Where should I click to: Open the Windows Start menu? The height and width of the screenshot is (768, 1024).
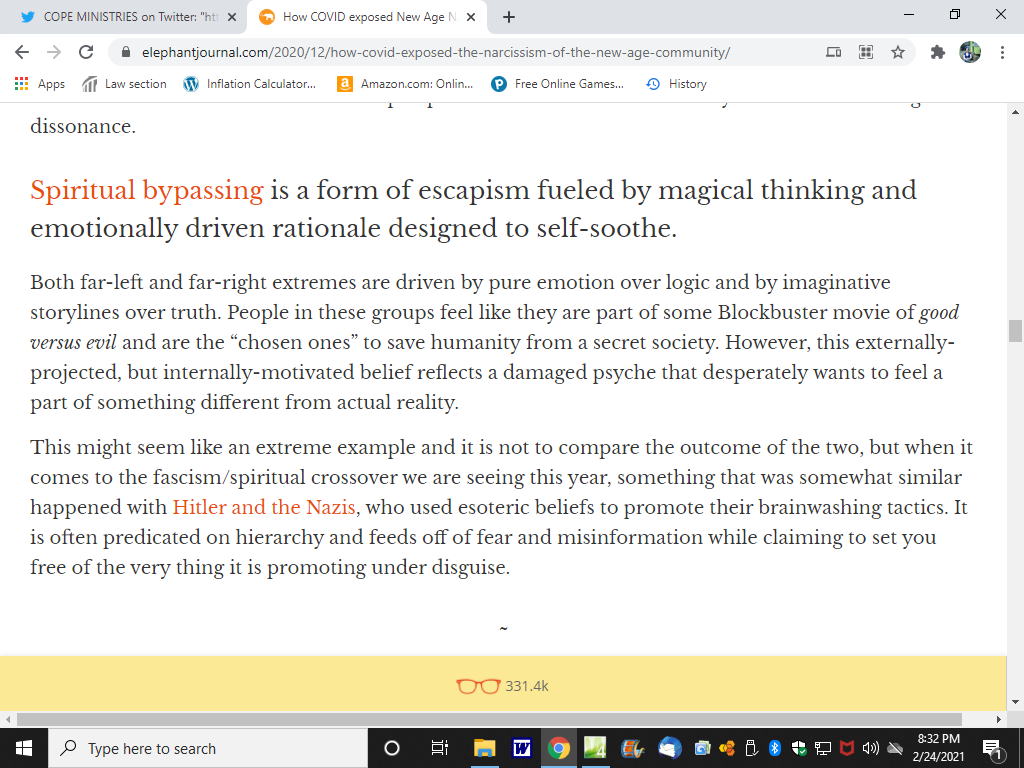tap(24, 748)
